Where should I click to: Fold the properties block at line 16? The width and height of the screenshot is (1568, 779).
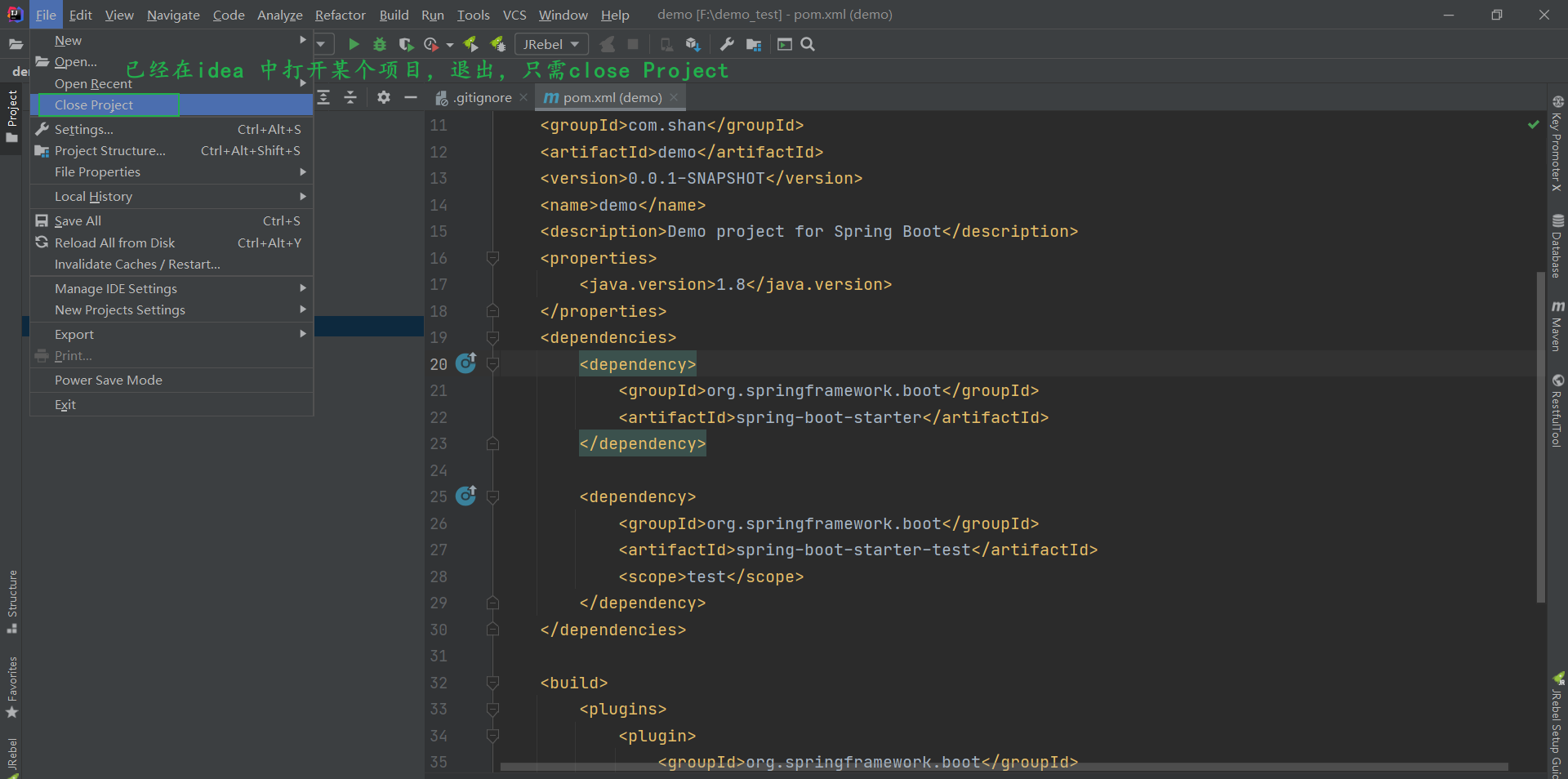click(x=492, y=258)
